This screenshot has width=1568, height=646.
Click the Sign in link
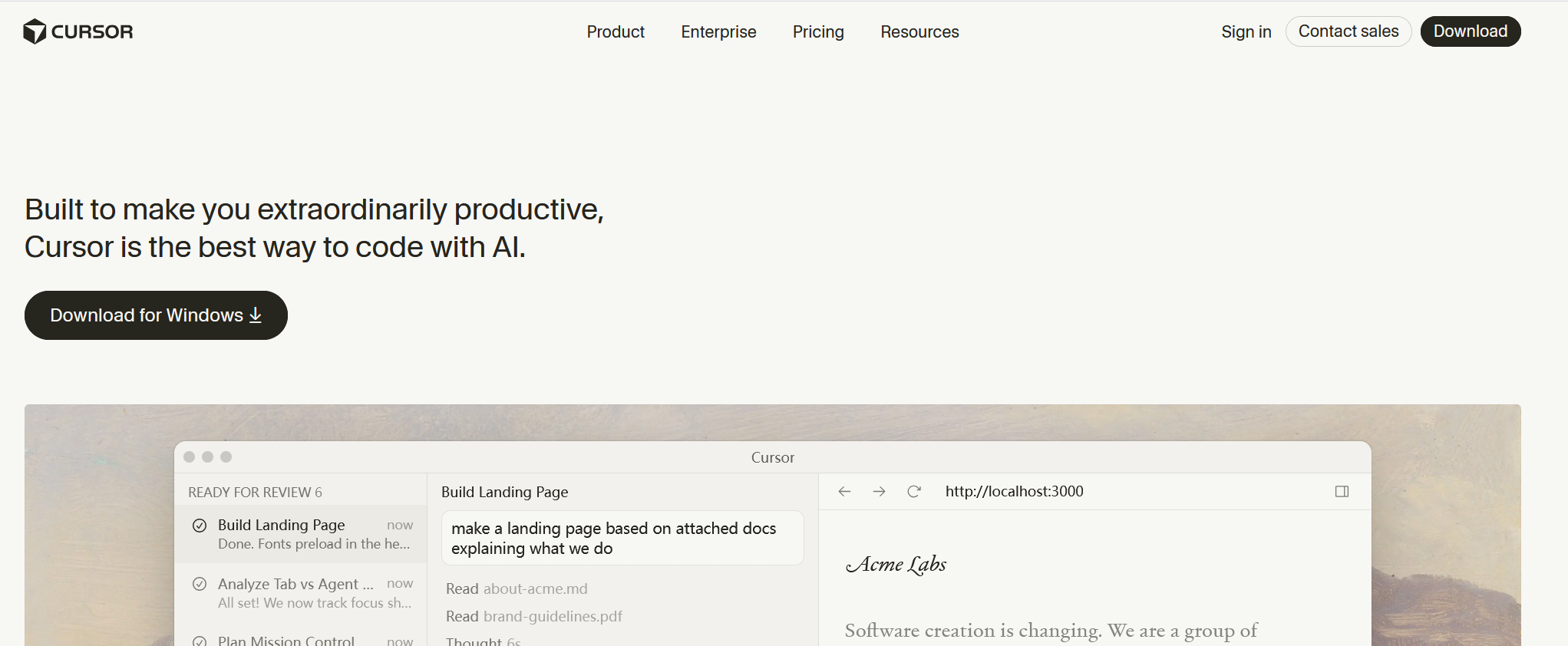click(x=1246, y=31)
